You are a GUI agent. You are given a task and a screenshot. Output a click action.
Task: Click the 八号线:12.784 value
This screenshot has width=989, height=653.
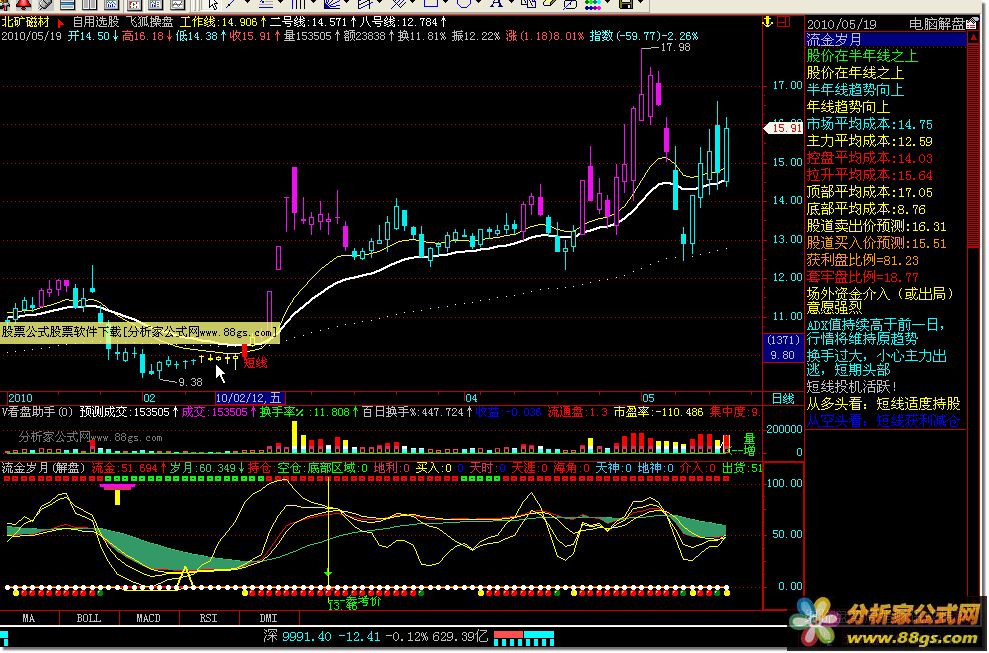(x=399, y=23)
